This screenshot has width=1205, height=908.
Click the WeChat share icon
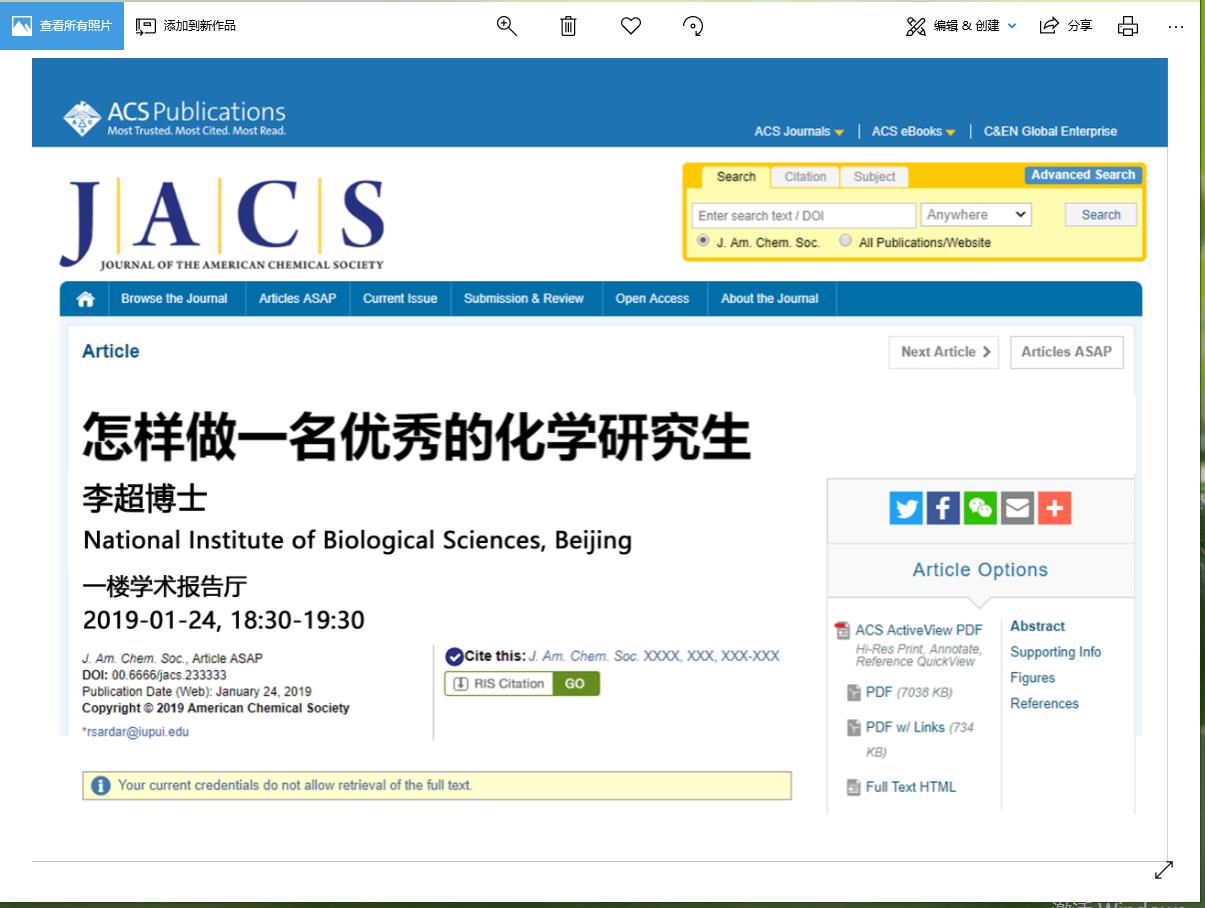point(980,508)
